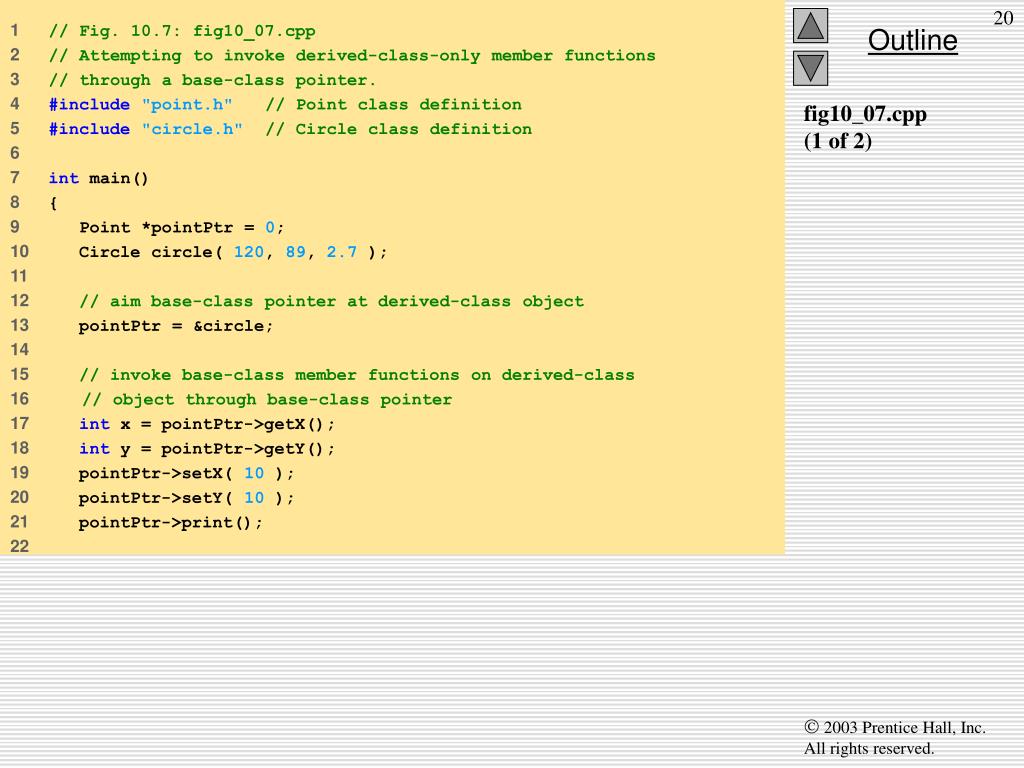Click the fig10_07.cpp file name label
This screenshot has height=768, width=1024.
(865, 114)
